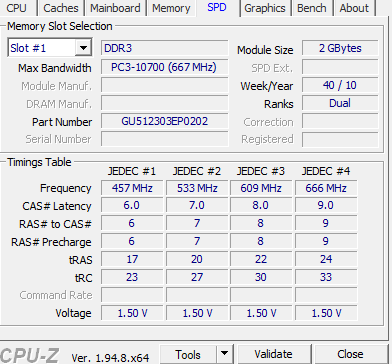The image size is (392, 364).
Task: Click the JEDEC #4 column header
Action: pos(326,171)
